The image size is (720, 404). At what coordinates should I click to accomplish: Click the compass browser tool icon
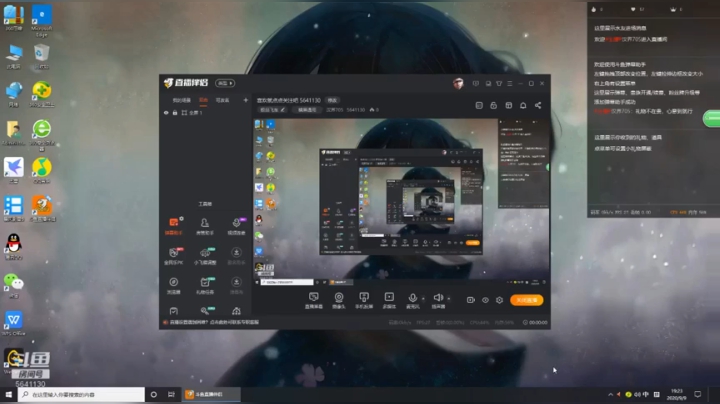tap(174, 286)
